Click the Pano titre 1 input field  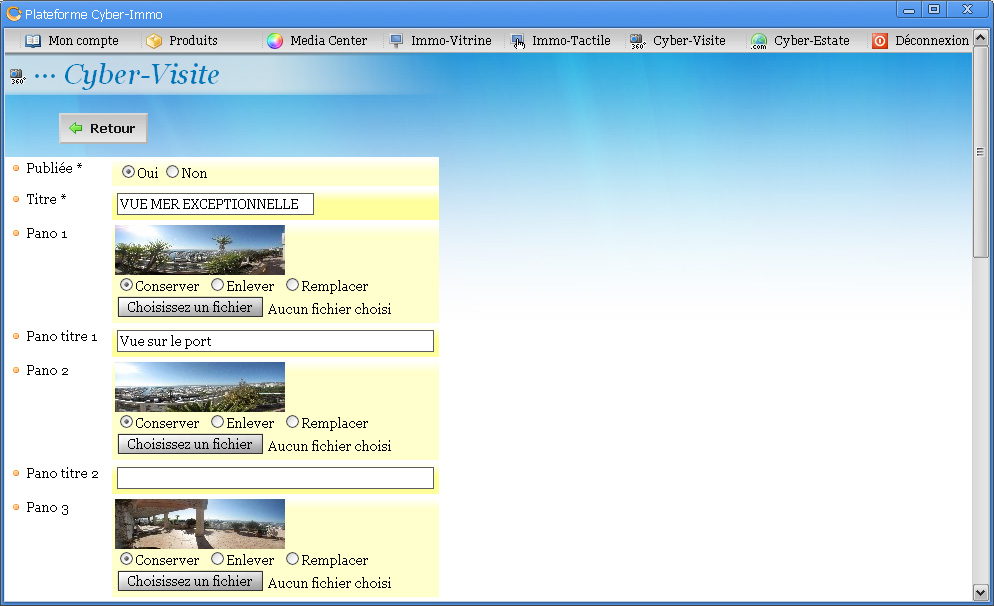(x=275, y=341)
